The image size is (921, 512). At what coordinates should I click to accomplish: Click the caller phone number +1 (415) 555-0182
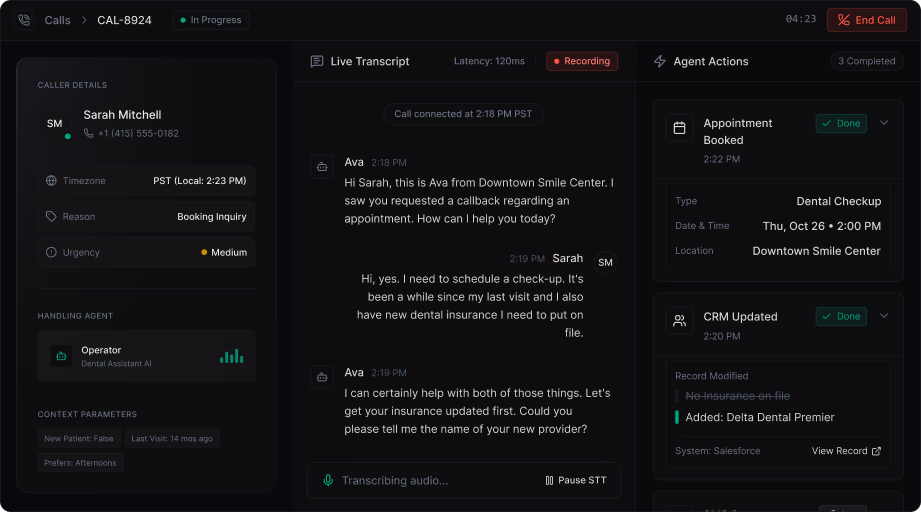coord(138,133)
